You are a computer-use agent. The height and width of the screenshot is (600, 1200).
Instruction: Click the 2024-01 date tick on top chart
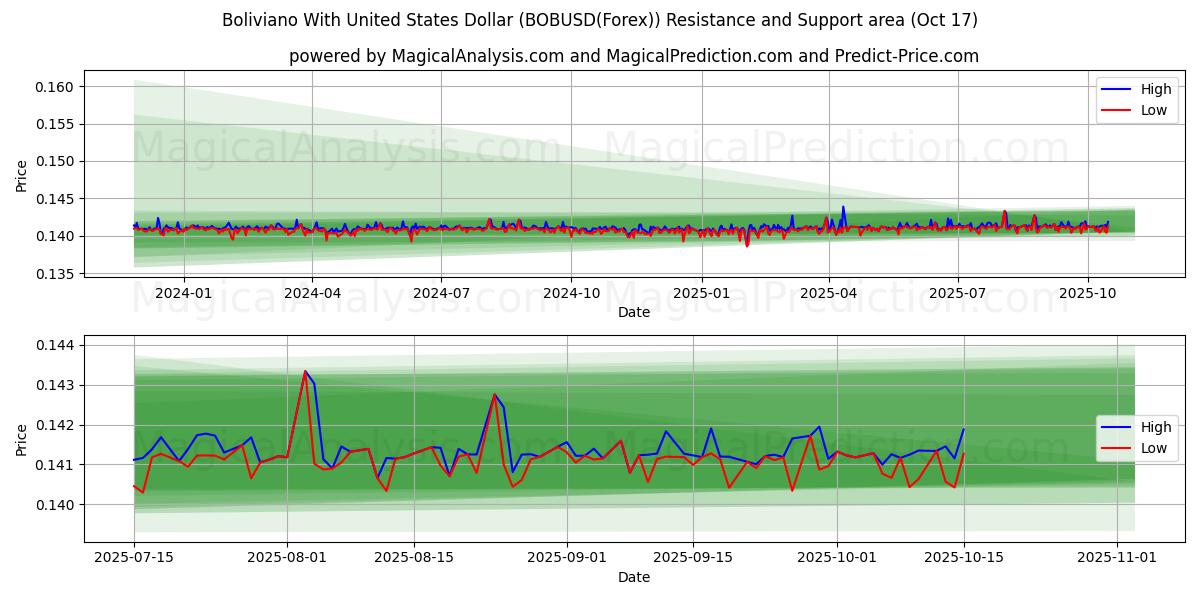coord(183,293)
